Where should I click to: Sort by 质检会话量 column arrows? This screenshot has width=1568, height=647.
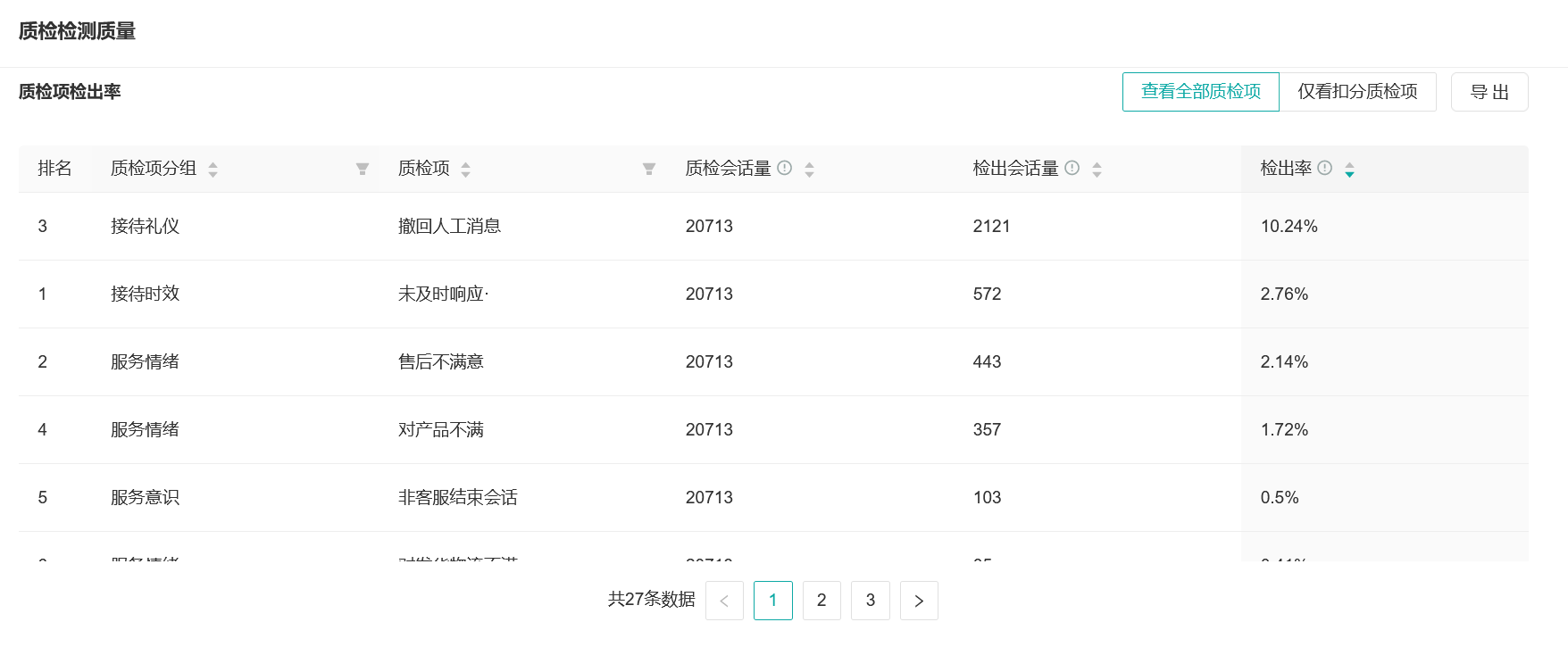[x=809, y=170]
